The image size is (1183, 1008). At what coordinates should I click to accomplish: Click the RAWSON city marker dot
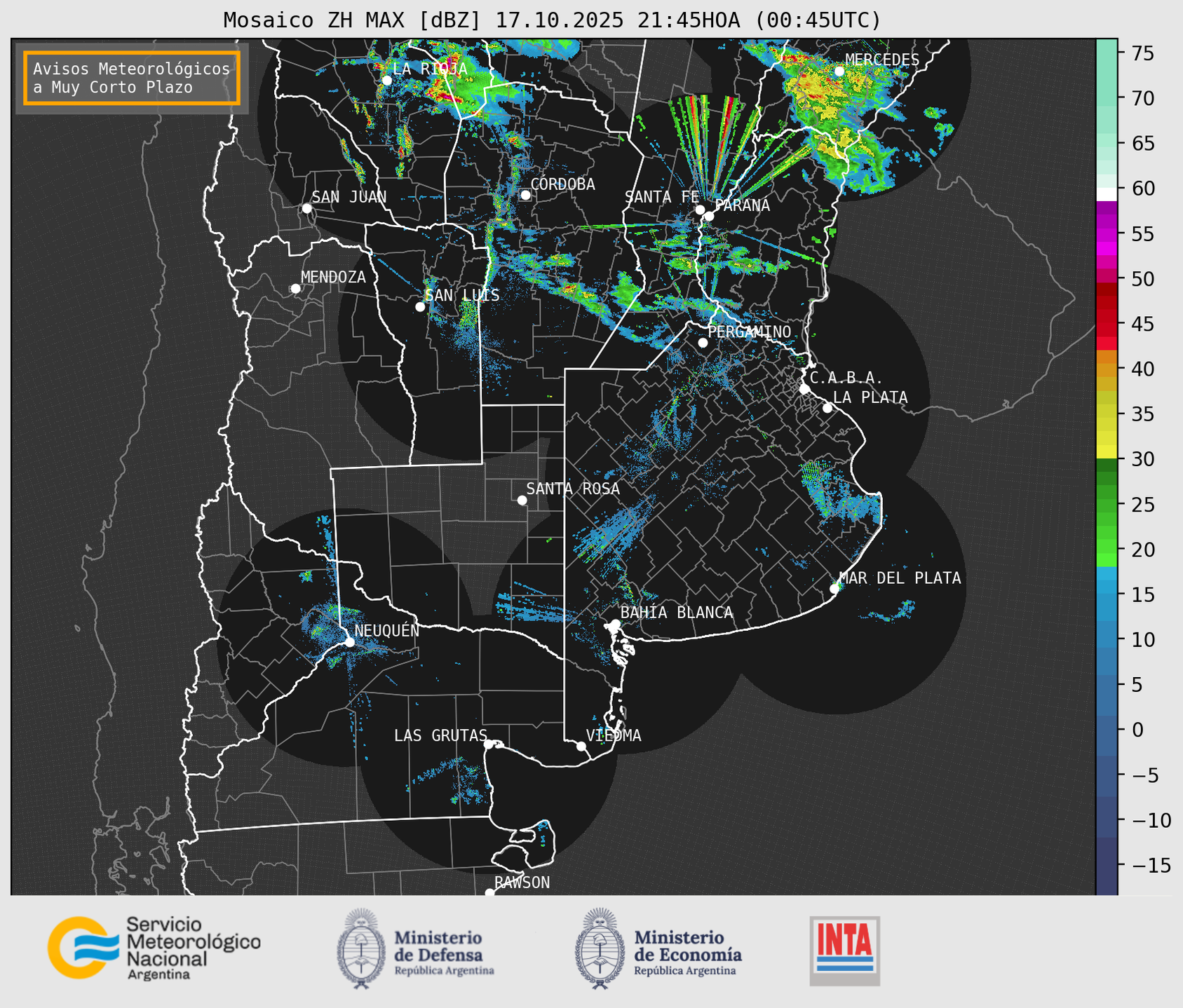[x=489, y=892]
